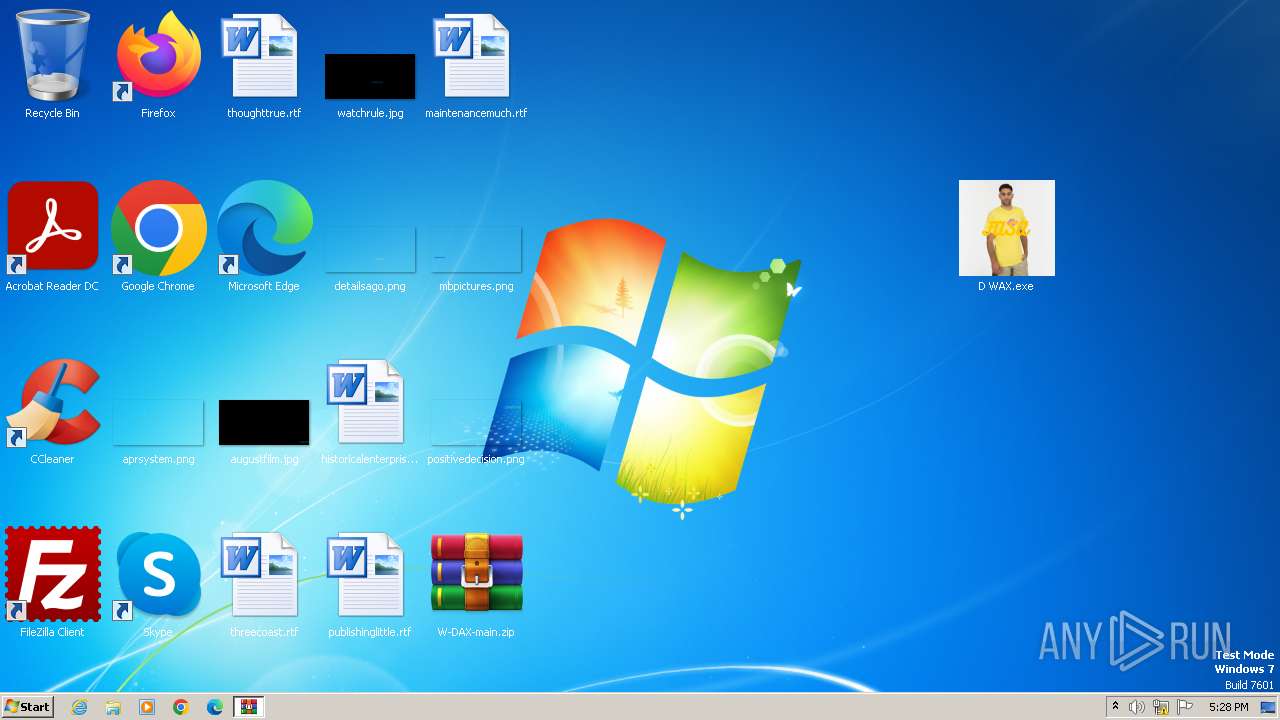
Task: Open the CCleaner shortcut
Action: pyautogui.click(x=52, y=411)
